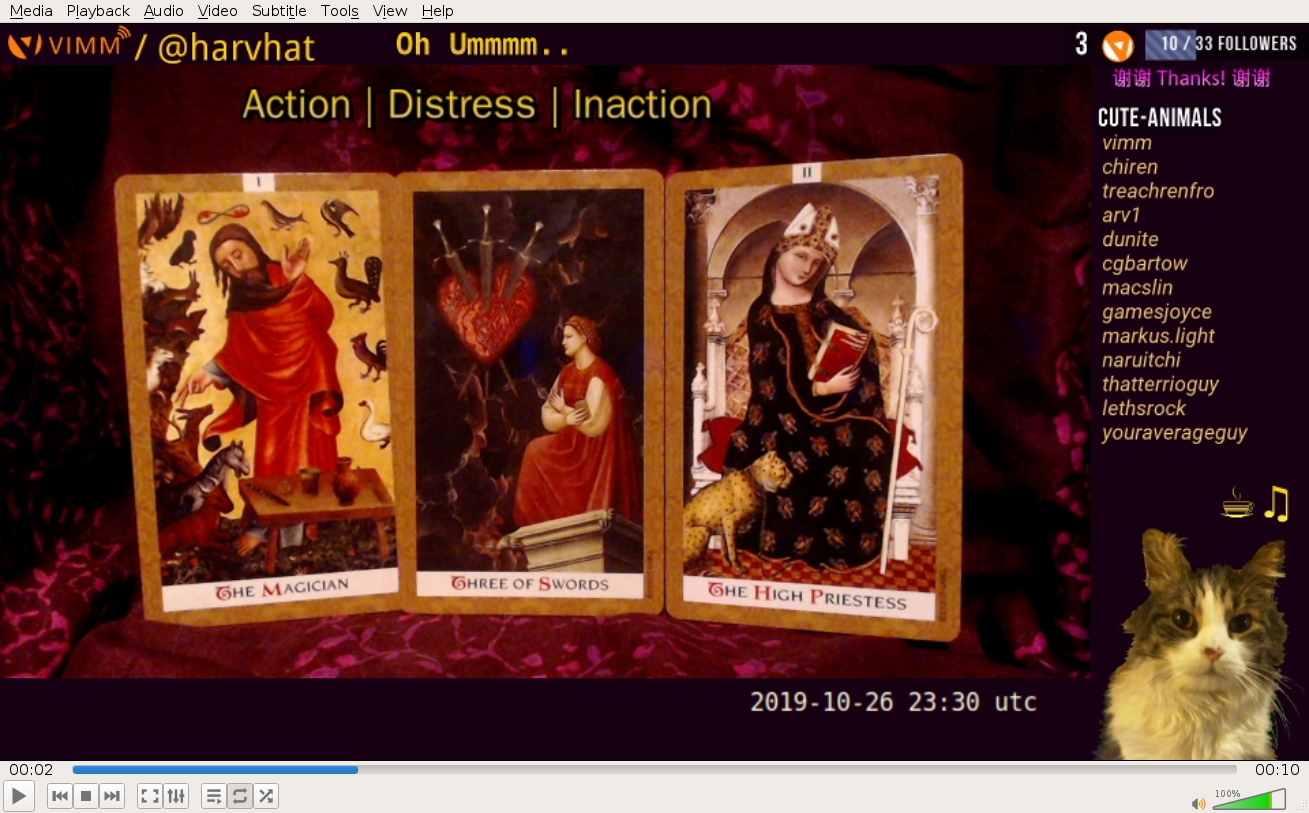Open the Playback menu

[x=98, y=11]
